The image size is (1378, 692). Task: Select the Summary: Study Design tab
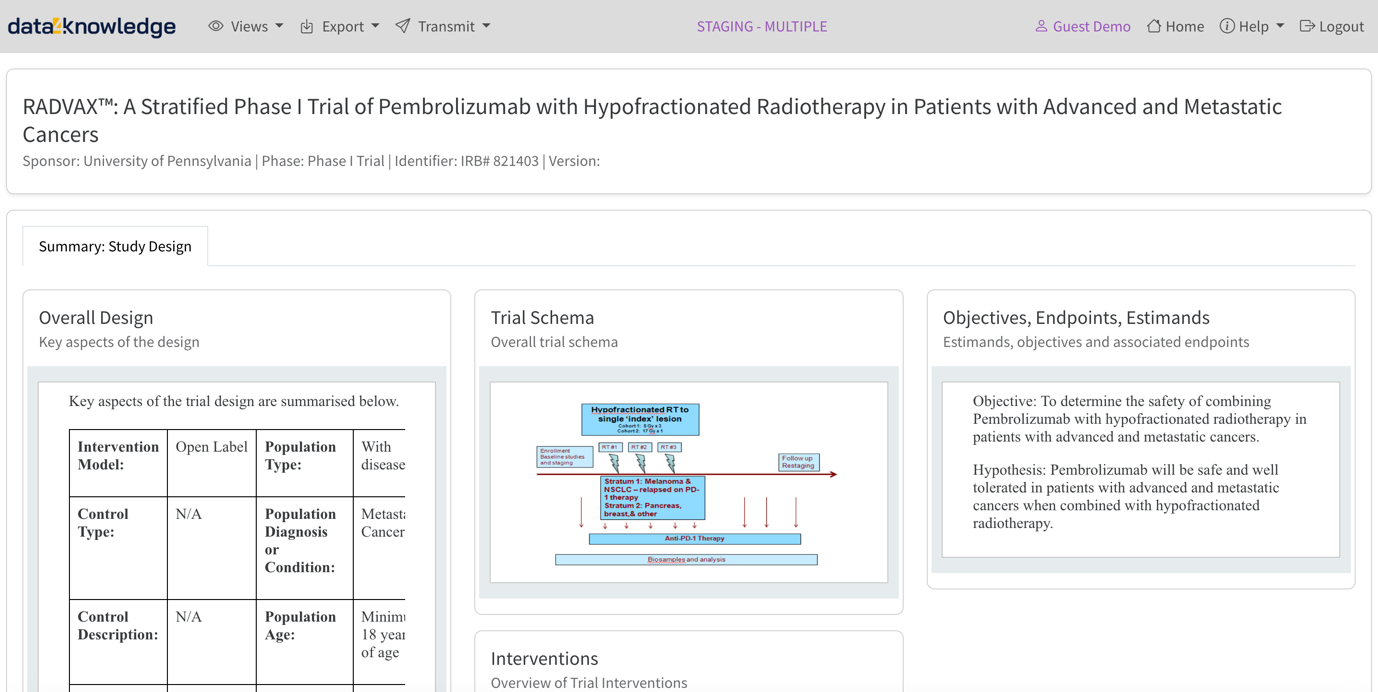tap(115, 246)
